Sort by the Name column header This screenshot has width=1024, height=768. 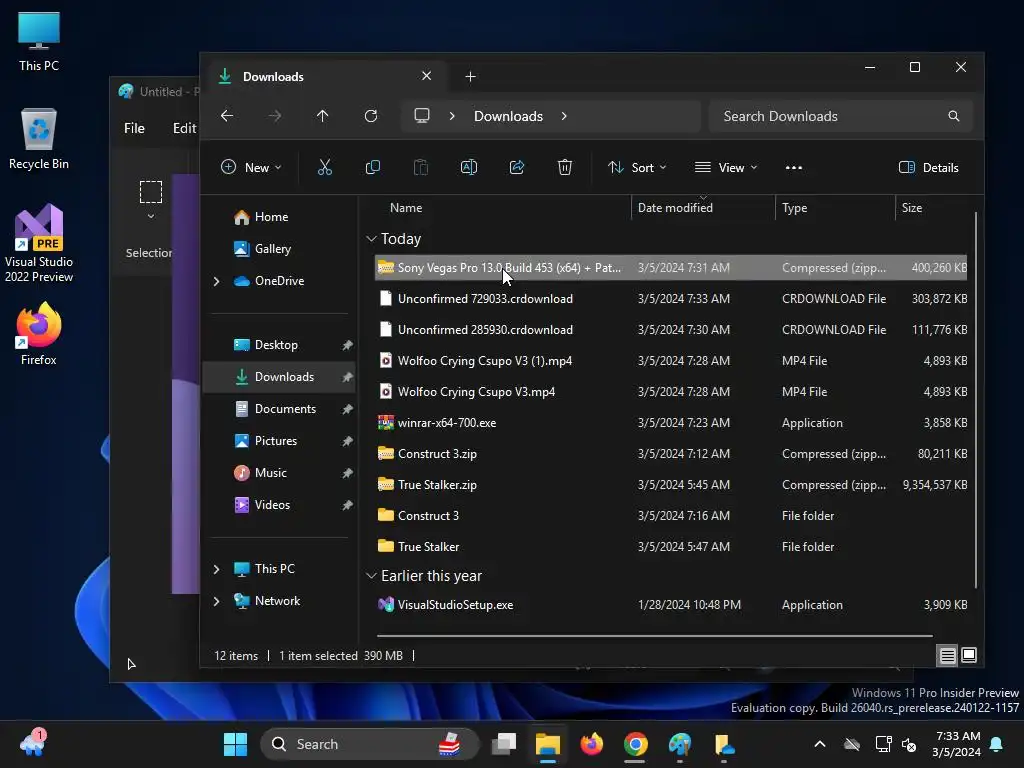click(406, 208)
